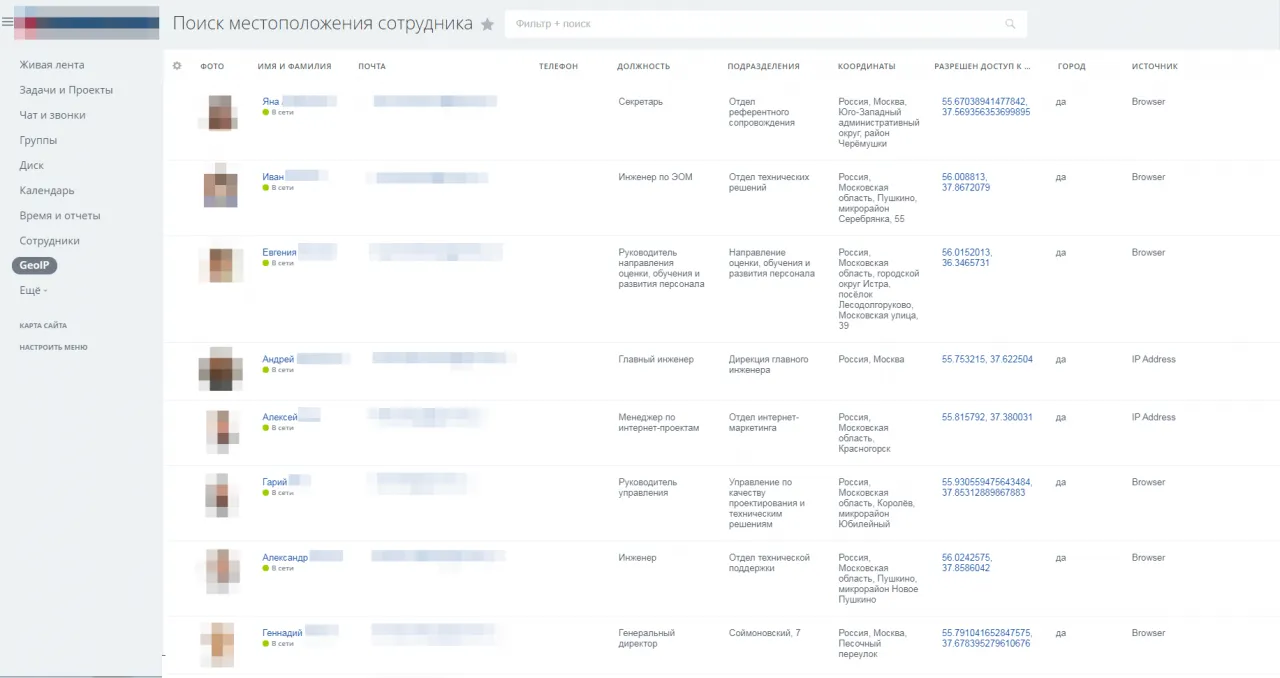Select Календарь in the sidebar
The image size is (1280, 678).
click(47, 190)
